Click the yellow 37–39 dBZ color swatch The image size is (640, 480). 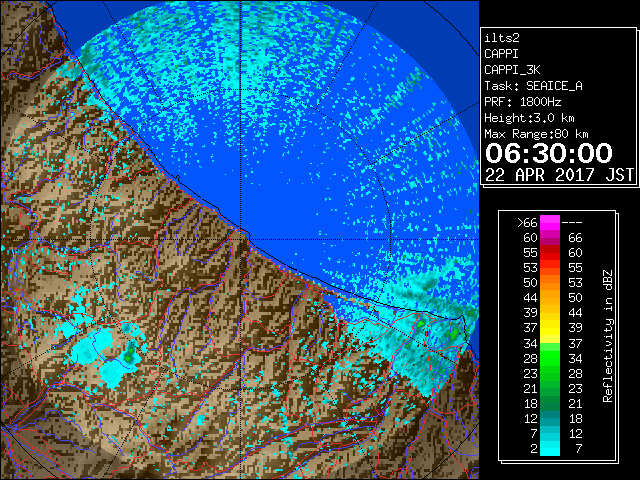(550, 327)
